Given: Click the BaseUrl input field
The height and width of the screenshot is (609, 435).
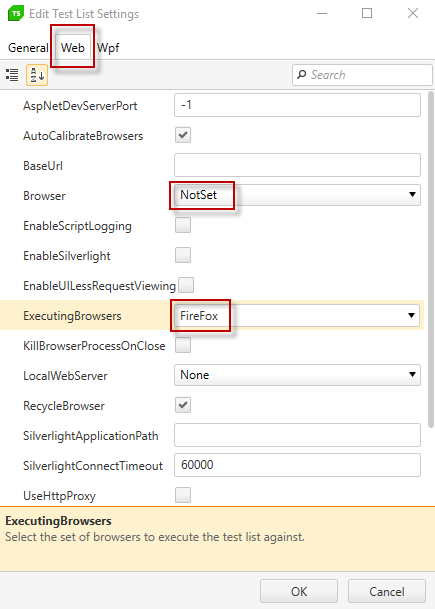Looking at the screenshot, I should click(x=297, y=165).
